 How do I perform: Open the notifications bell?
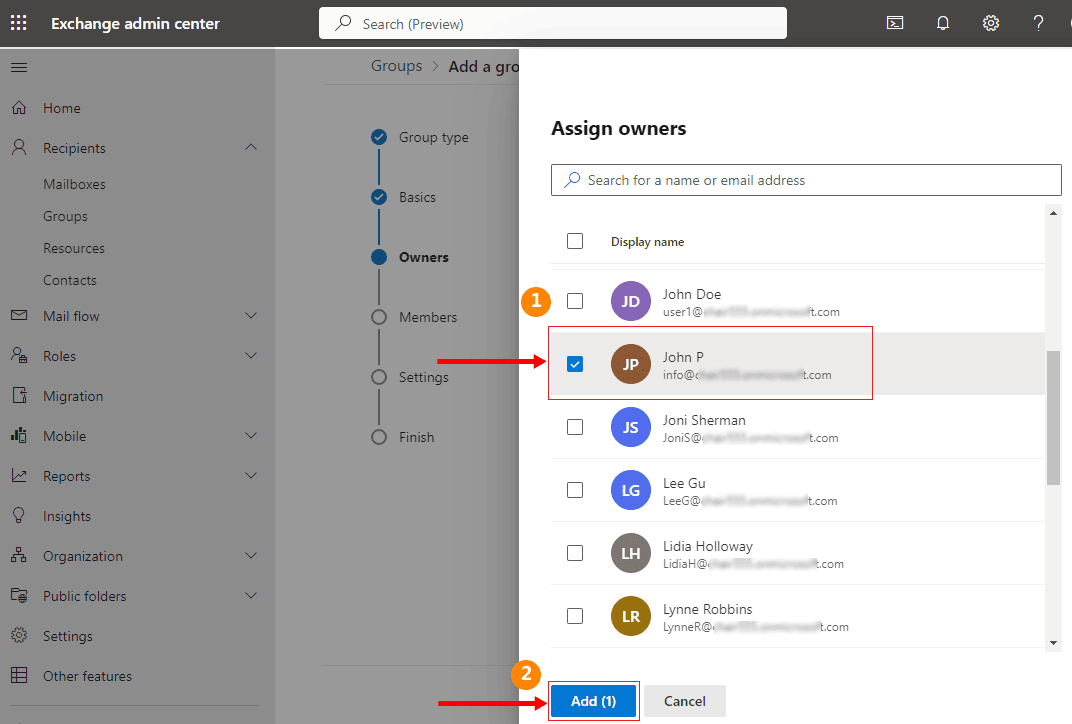pos(943,23)
